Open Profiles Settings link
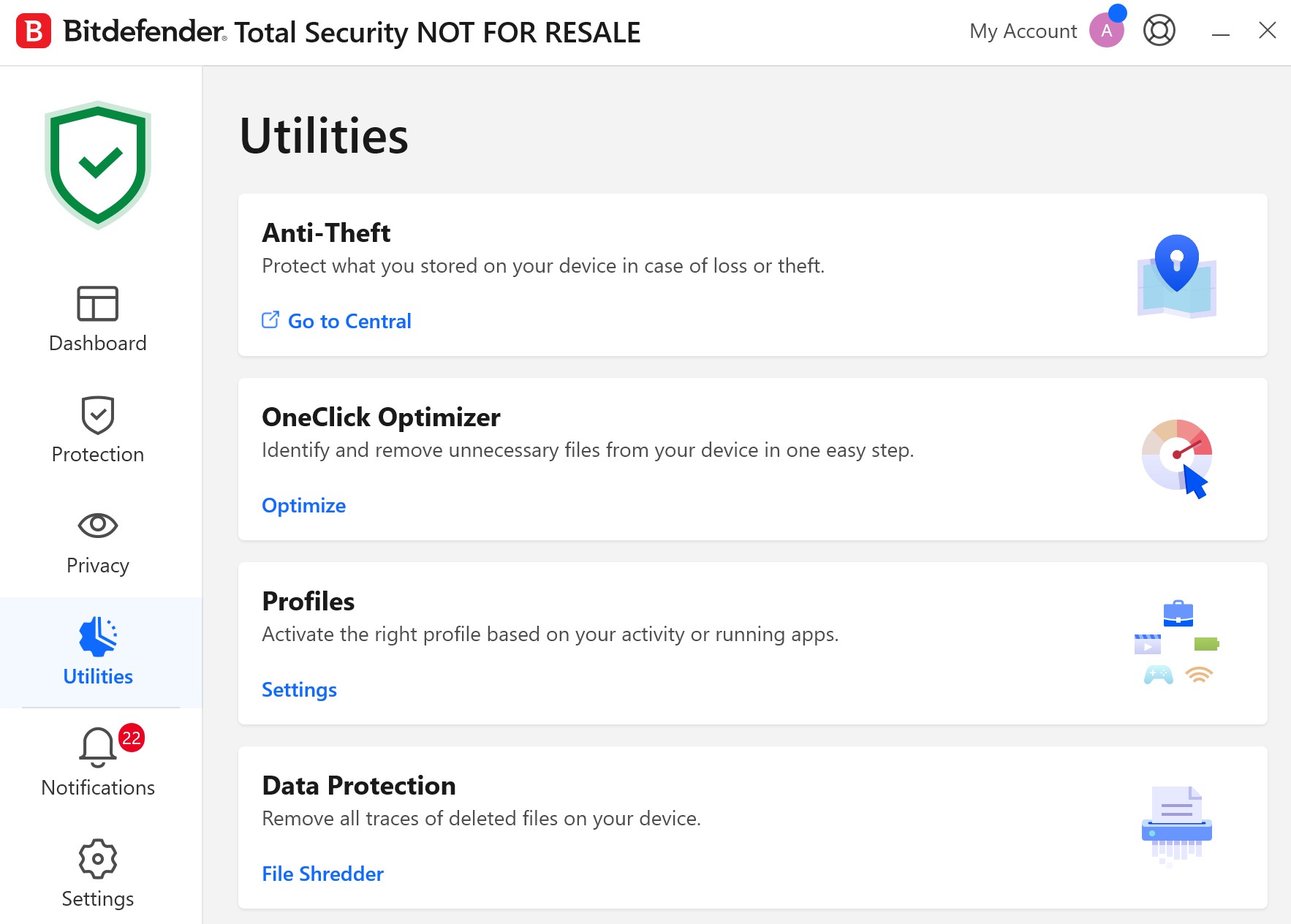The image size is (1291, 924). coord(299,689)
